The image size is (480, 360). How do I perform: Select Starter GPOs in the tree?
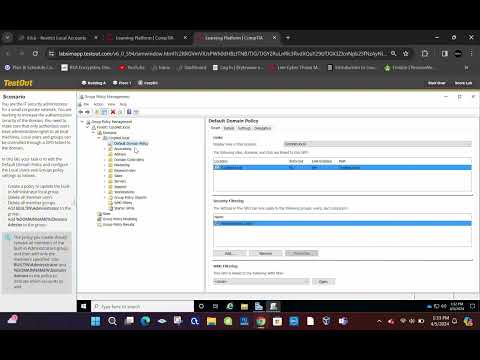124,208
